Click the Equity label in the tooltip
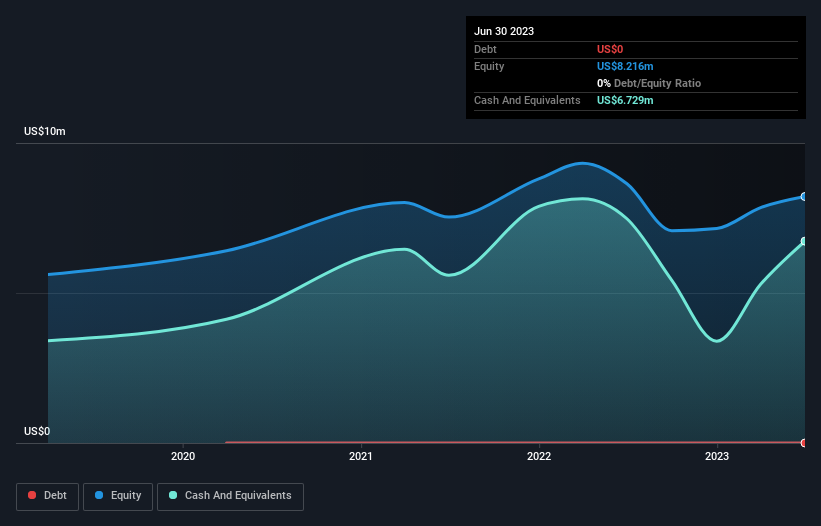The image size is (821, 526). [489, 66]
